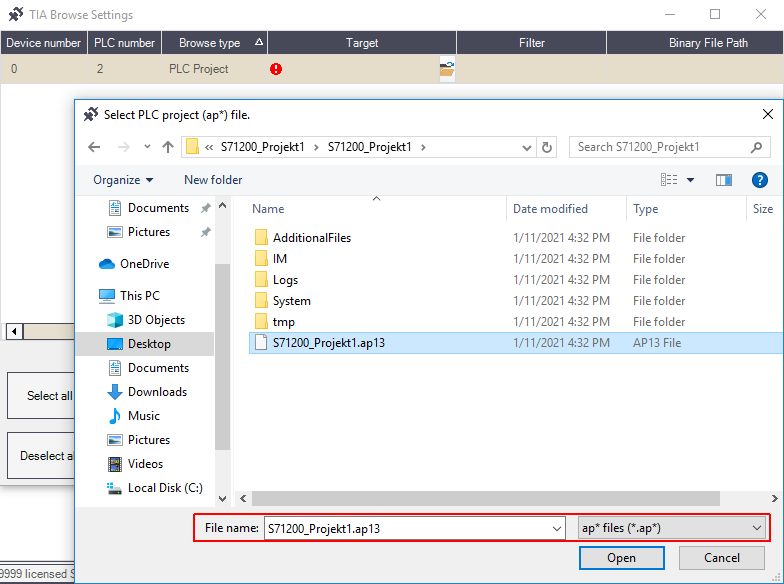Open pinned Pictures quick access item
Image resolution: width=784 pixels, height=584 pixels.
pos(138,232)
